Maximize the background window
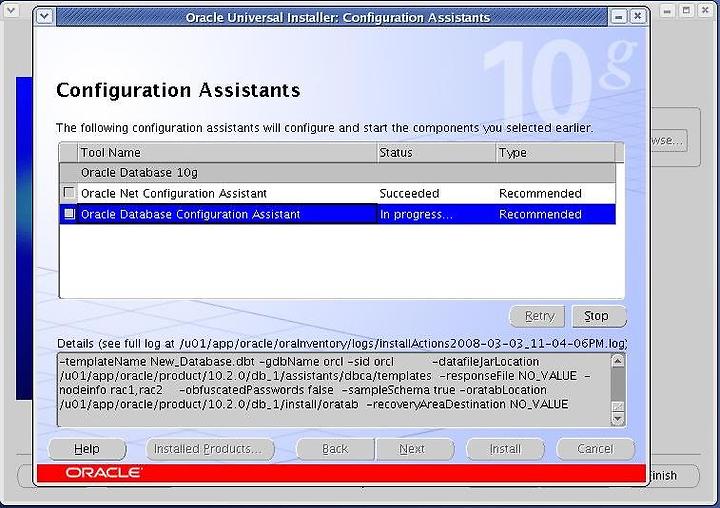720x508 pixels. [x=686, y=10]
